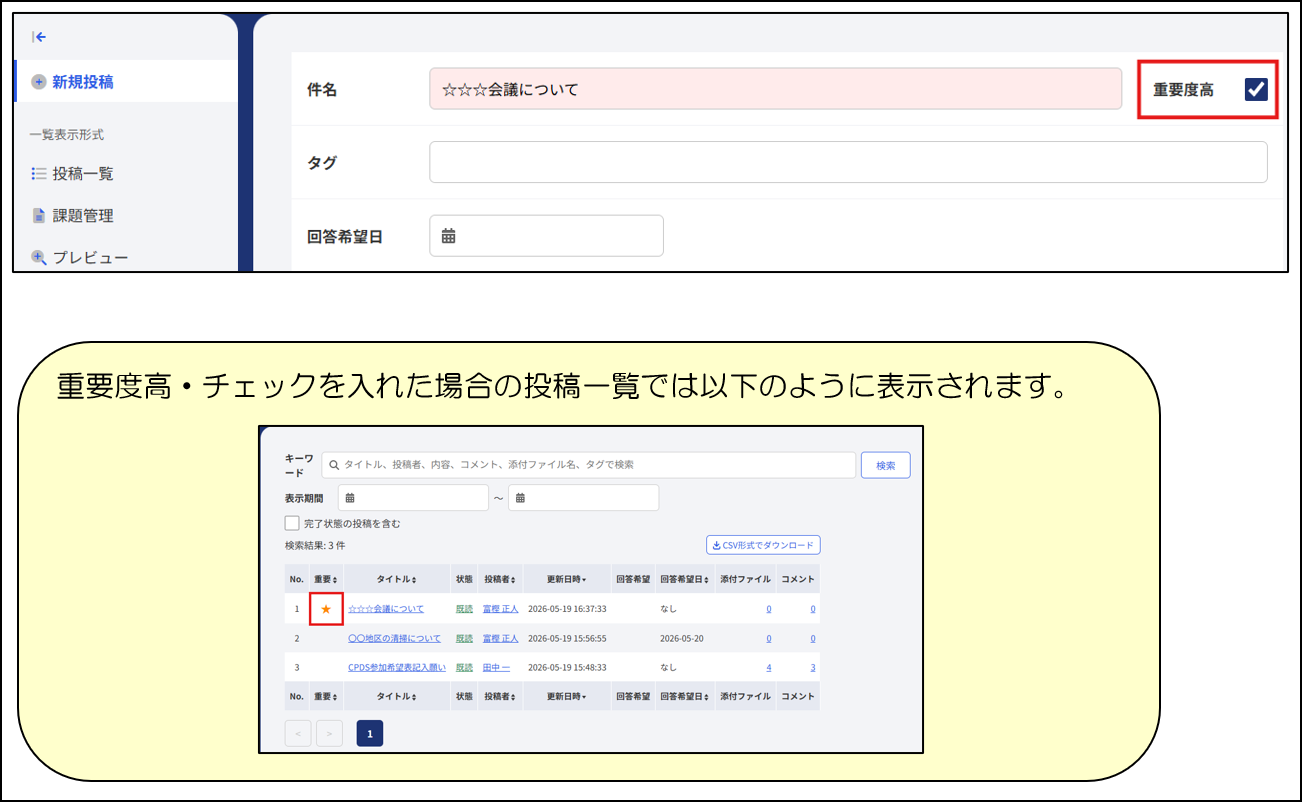Click poster 田中 一 in row 3
Image resolution: width=1302 pixels, height=802 pixels.
coord(496,667)
